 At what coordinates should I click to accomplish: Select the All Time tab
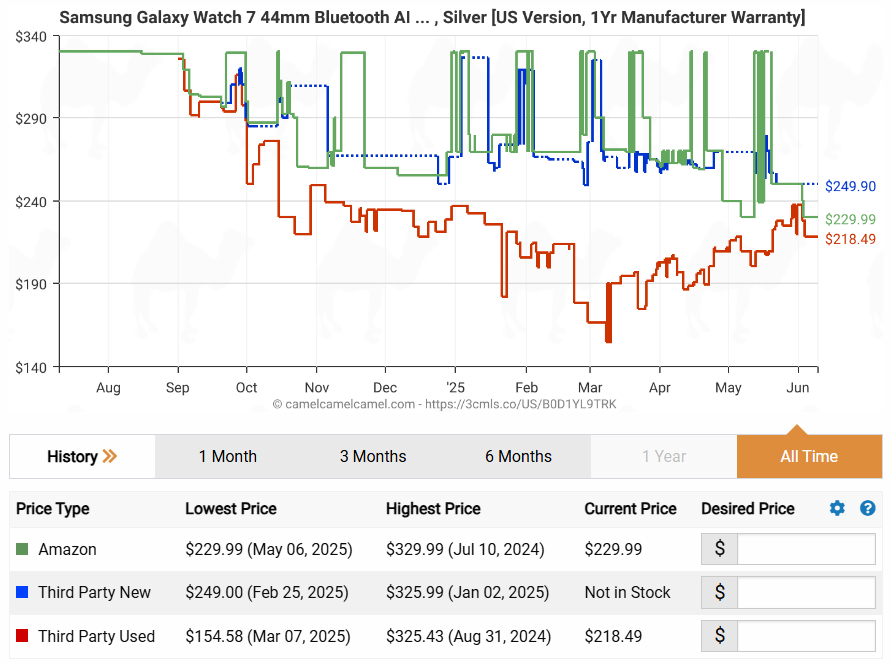(x=808, y=457)
